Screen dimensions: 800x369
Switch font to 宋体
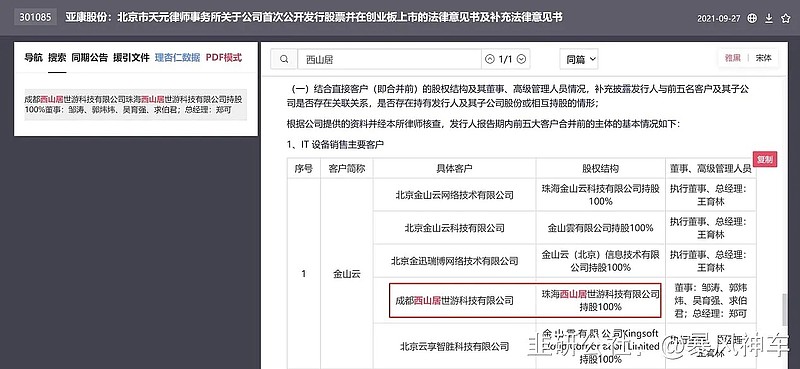coord(763,58)
